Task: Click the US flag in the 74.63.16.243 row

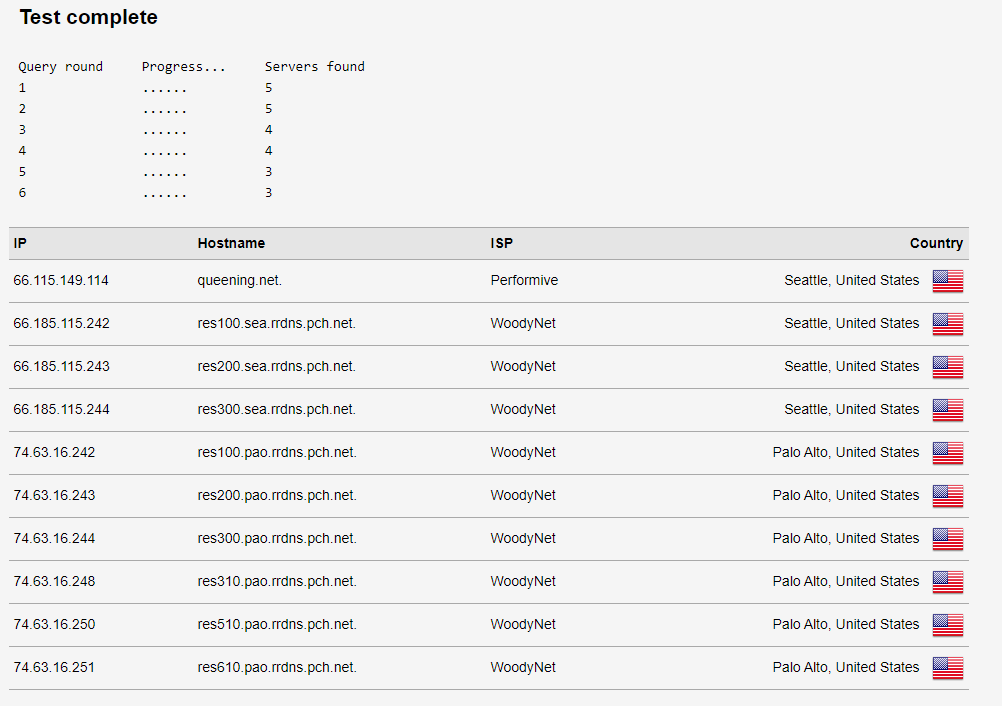Action: point(948,496)
